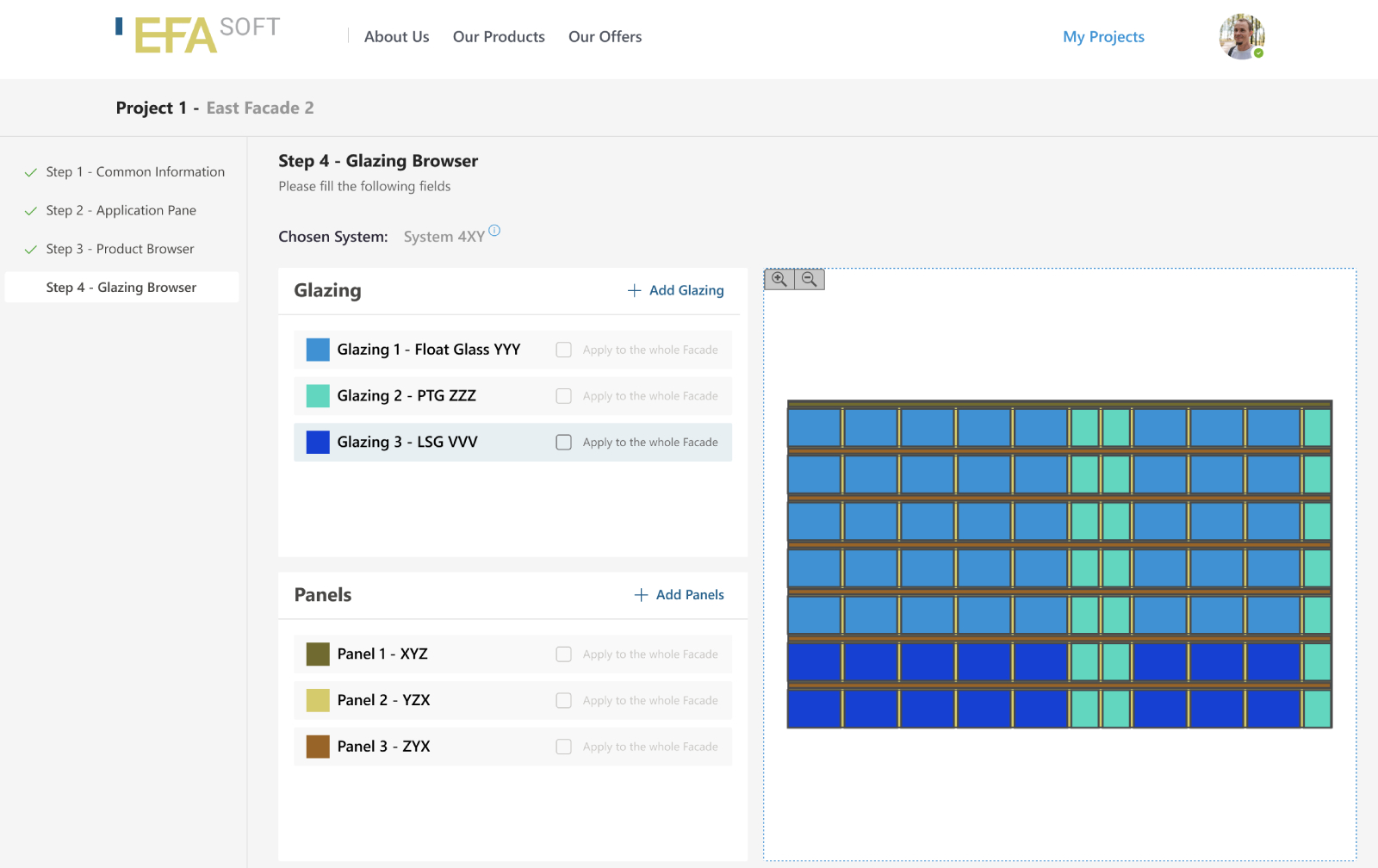The height and width of the screenshot is (868, 1378).
Task: Click the Panel 1 olive color swatch
Action: (x=318, y=654)
